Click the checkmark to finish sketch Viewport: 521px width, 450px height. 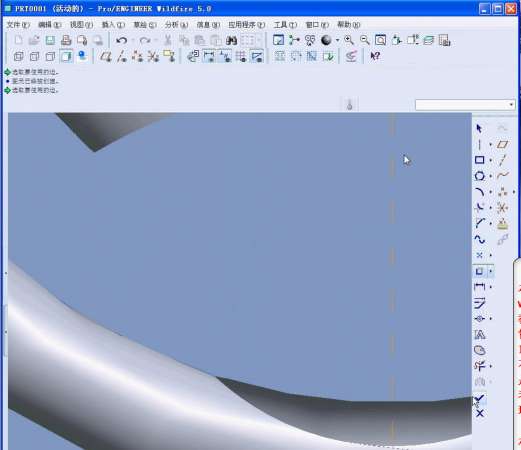[479, 398]
